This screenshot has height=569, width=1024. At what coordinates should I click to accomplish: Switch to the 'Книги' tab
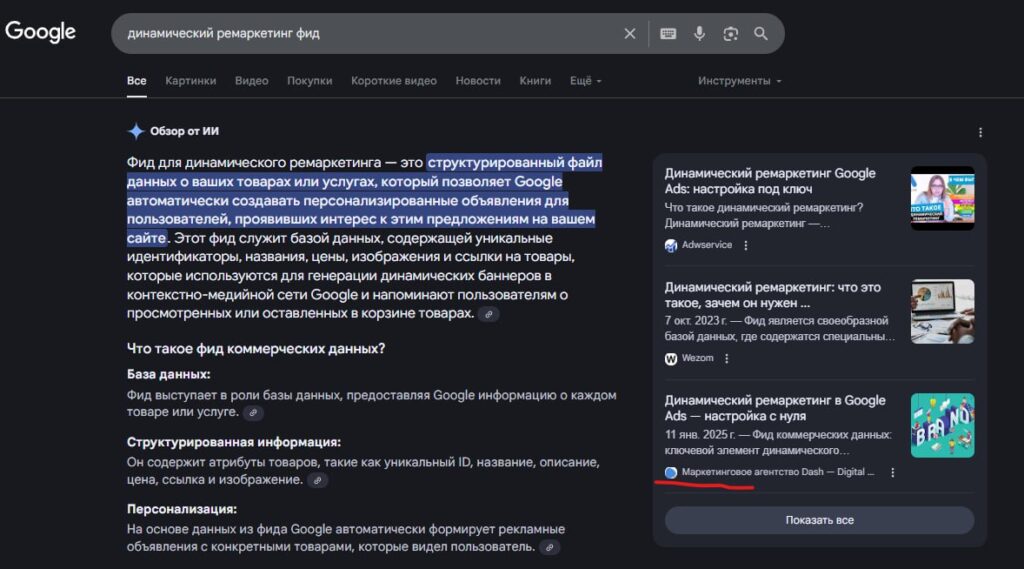point(535,81)
